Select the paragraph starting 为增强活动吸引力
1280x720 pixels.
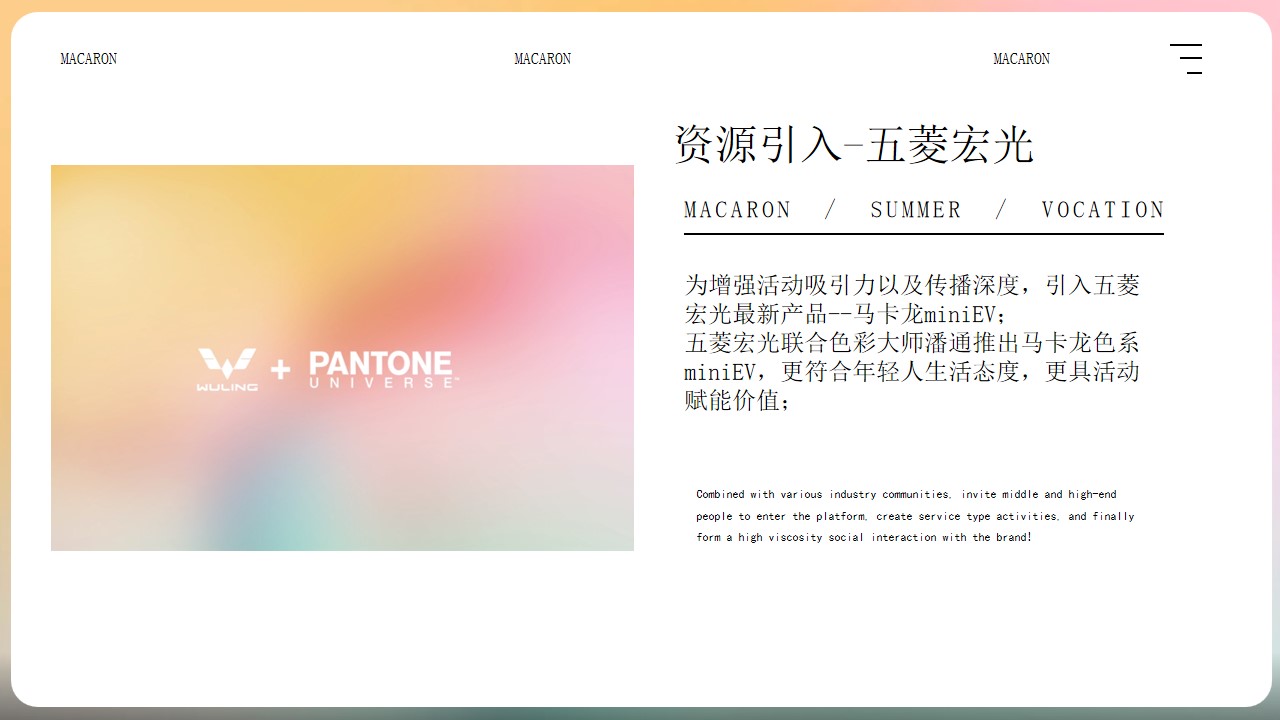click(x=912, y=343)
